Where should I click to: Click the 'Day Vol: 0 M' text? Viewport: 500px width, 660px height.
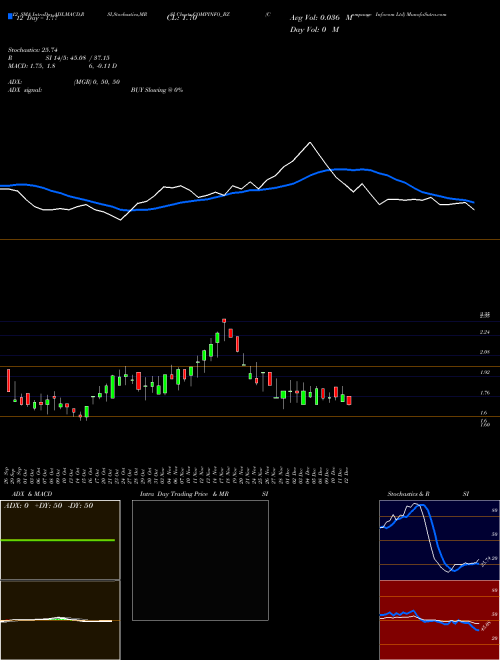coord(314,29)
